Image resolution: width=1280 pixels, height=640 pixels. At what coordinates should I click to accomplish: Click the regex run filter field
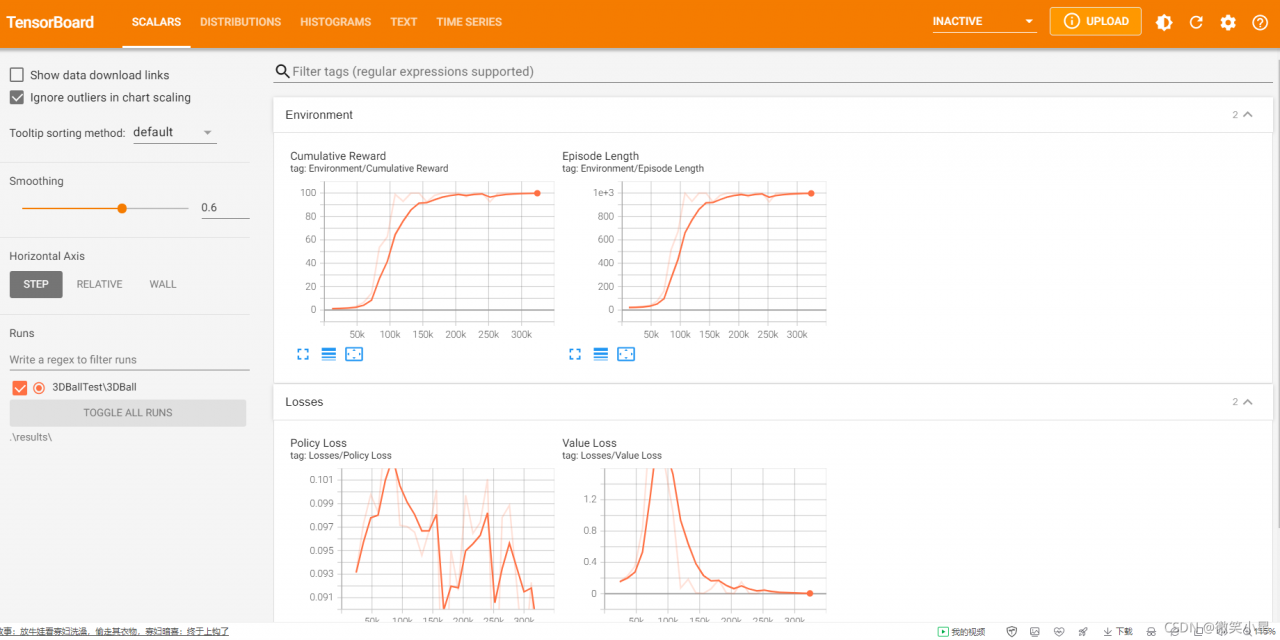tap(129, 360)
